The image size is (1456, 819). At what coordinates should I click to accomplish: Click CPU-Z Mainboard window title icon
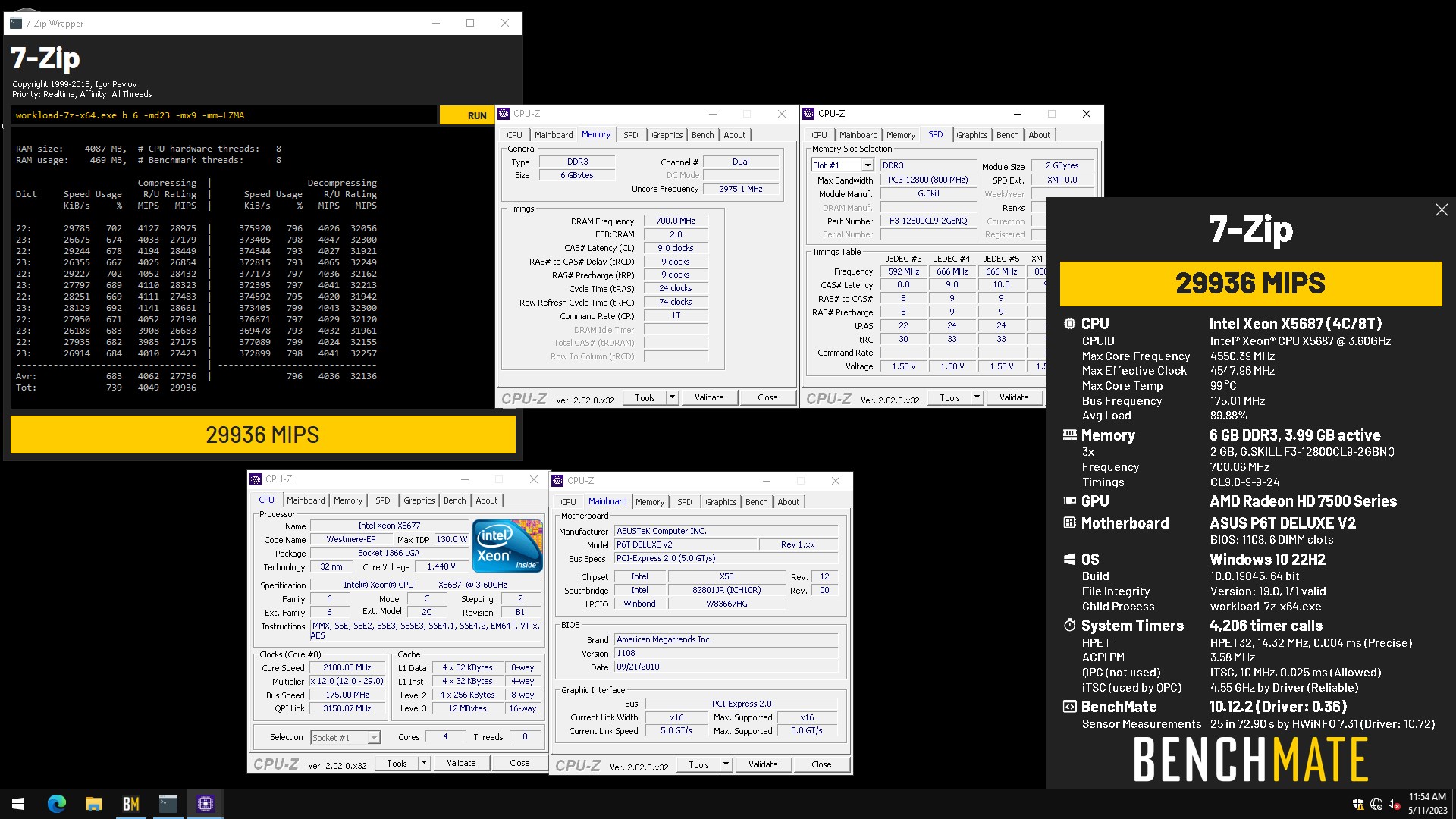click(x=558, y=481)
